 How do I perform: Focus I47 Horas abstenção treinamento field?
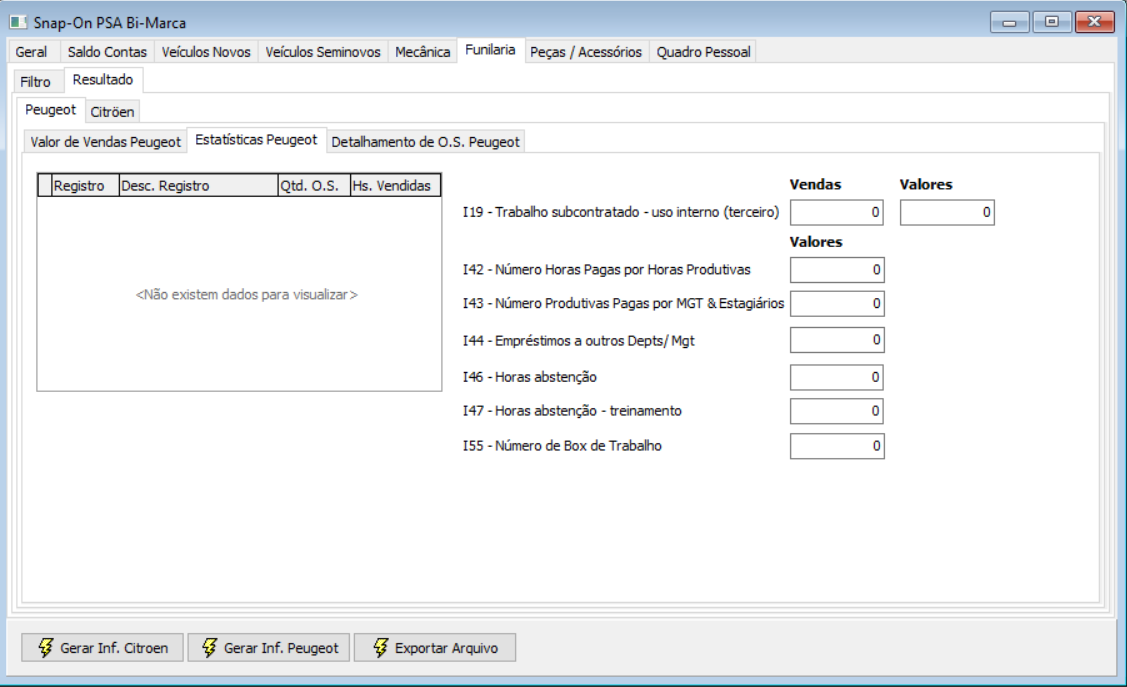click(x=837, y=411)
